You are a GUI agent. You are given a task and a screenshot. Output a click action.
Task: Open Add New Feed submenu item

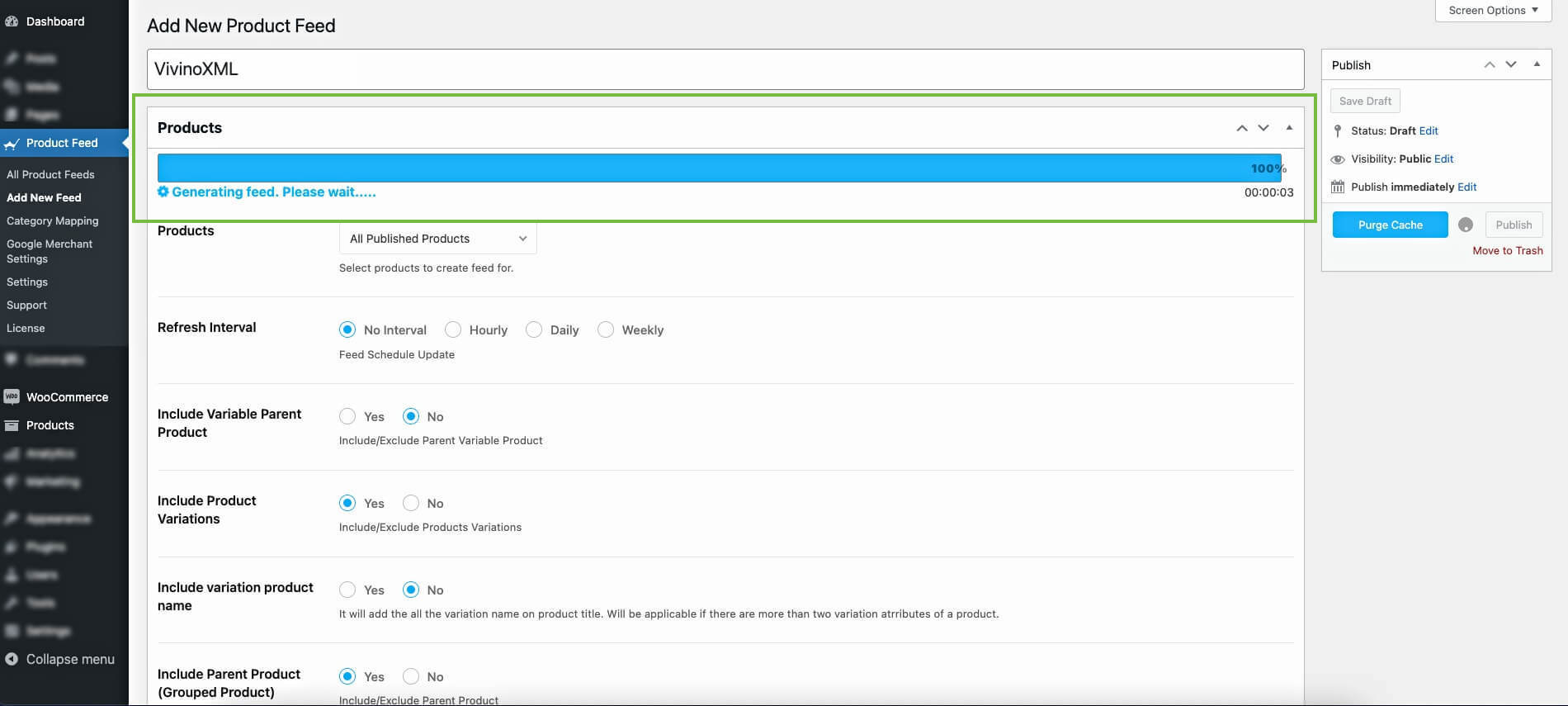coord(44,197)
